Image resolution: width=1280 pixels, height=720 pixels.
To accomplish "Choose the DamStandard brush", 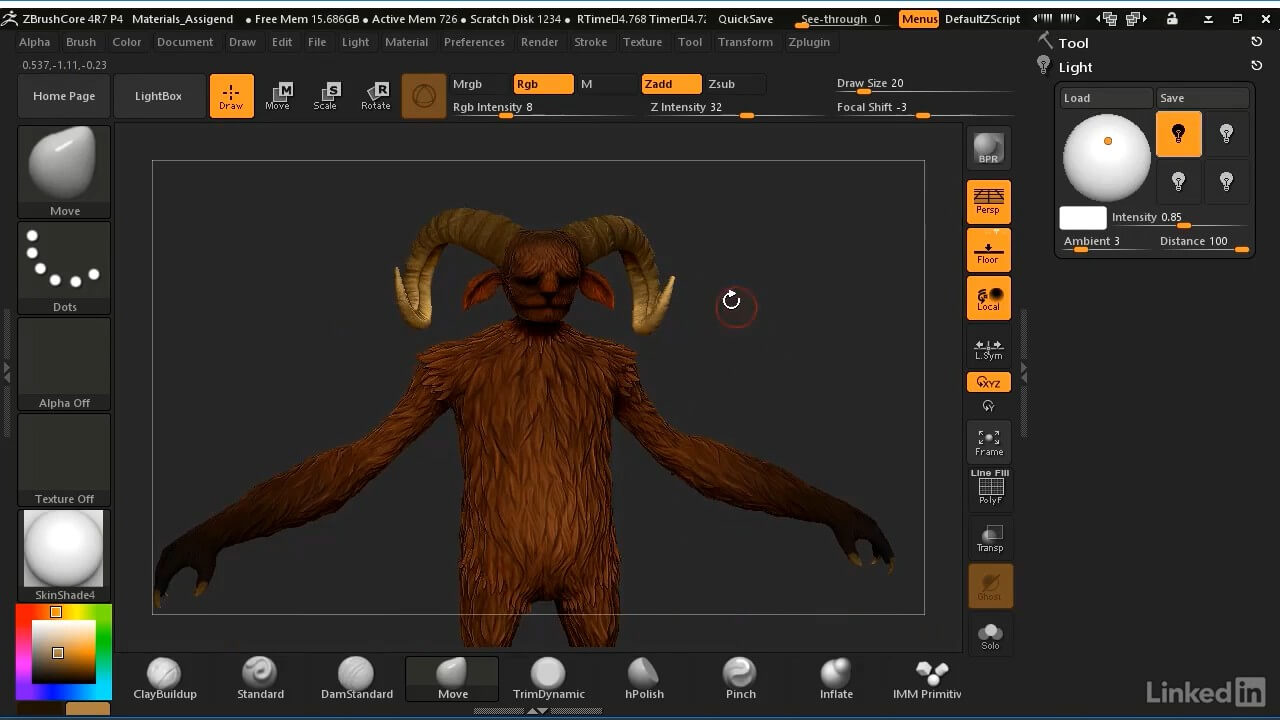I will 356,679.
